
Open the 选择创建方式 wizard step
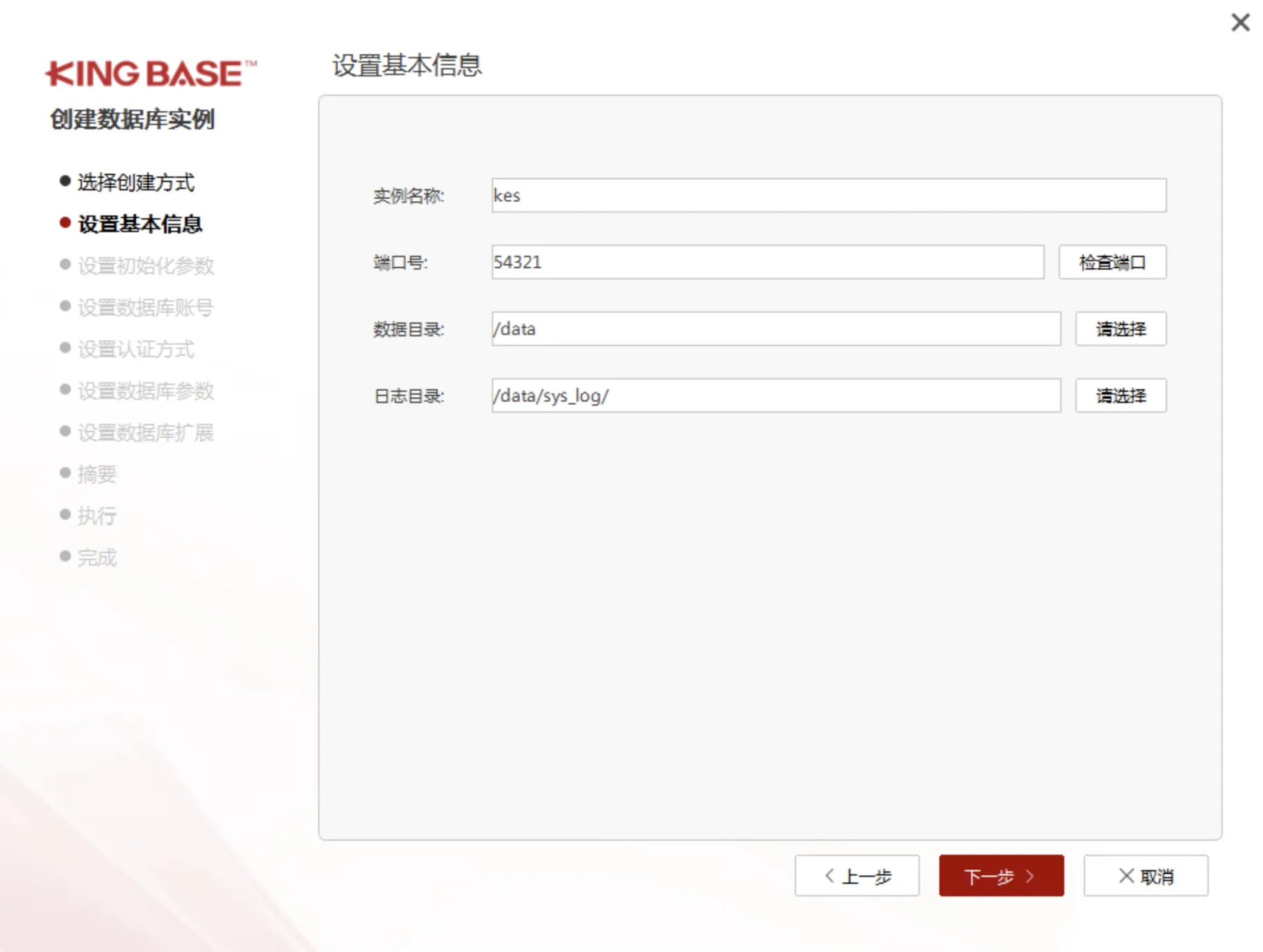pyautogui.click(x=135, y=181)
